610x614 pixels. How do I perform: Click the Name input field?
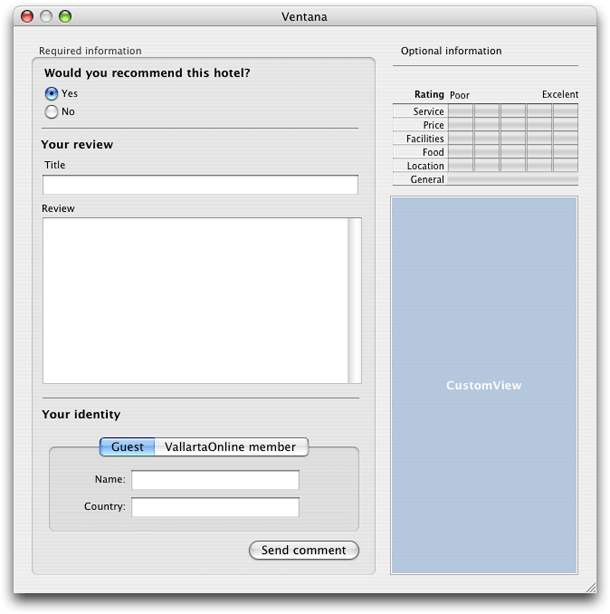click(x=215, y=480)
